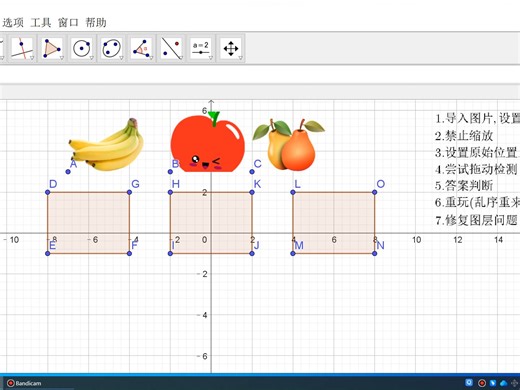Select point H on the middle rectangle
This screenshot has height=390, width=520.
coord(170,192)
